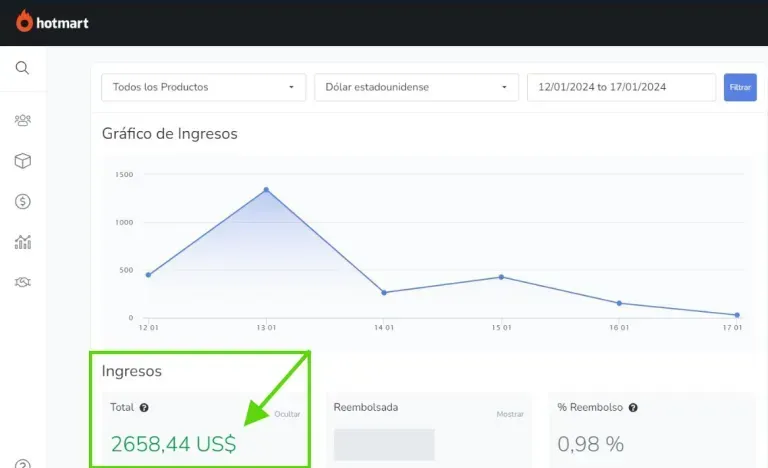Open the dollar sign sales icon
Screen dimensions: 768x468
23,201
